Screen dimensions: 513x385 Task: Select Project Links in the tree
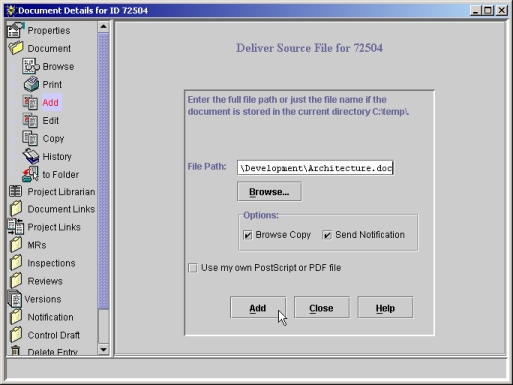[x=54, y=227]
